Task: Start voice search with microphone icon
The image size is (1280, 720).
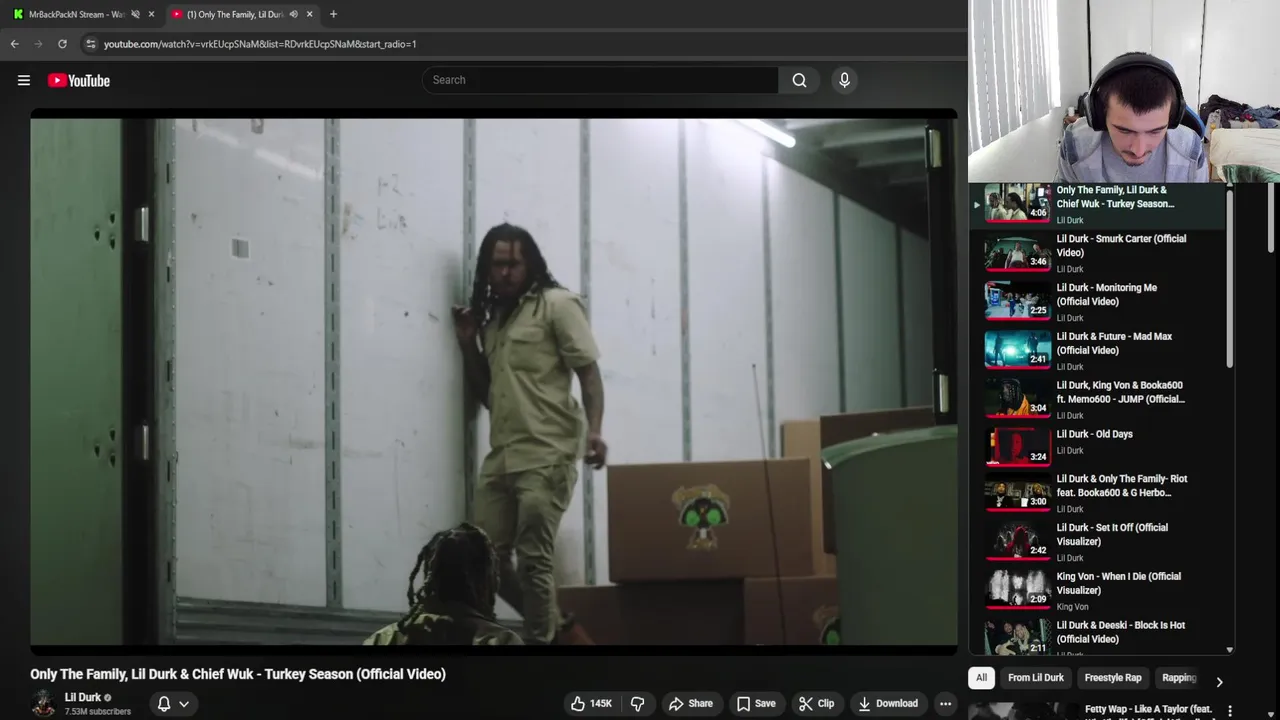Action: click(844, 80)
